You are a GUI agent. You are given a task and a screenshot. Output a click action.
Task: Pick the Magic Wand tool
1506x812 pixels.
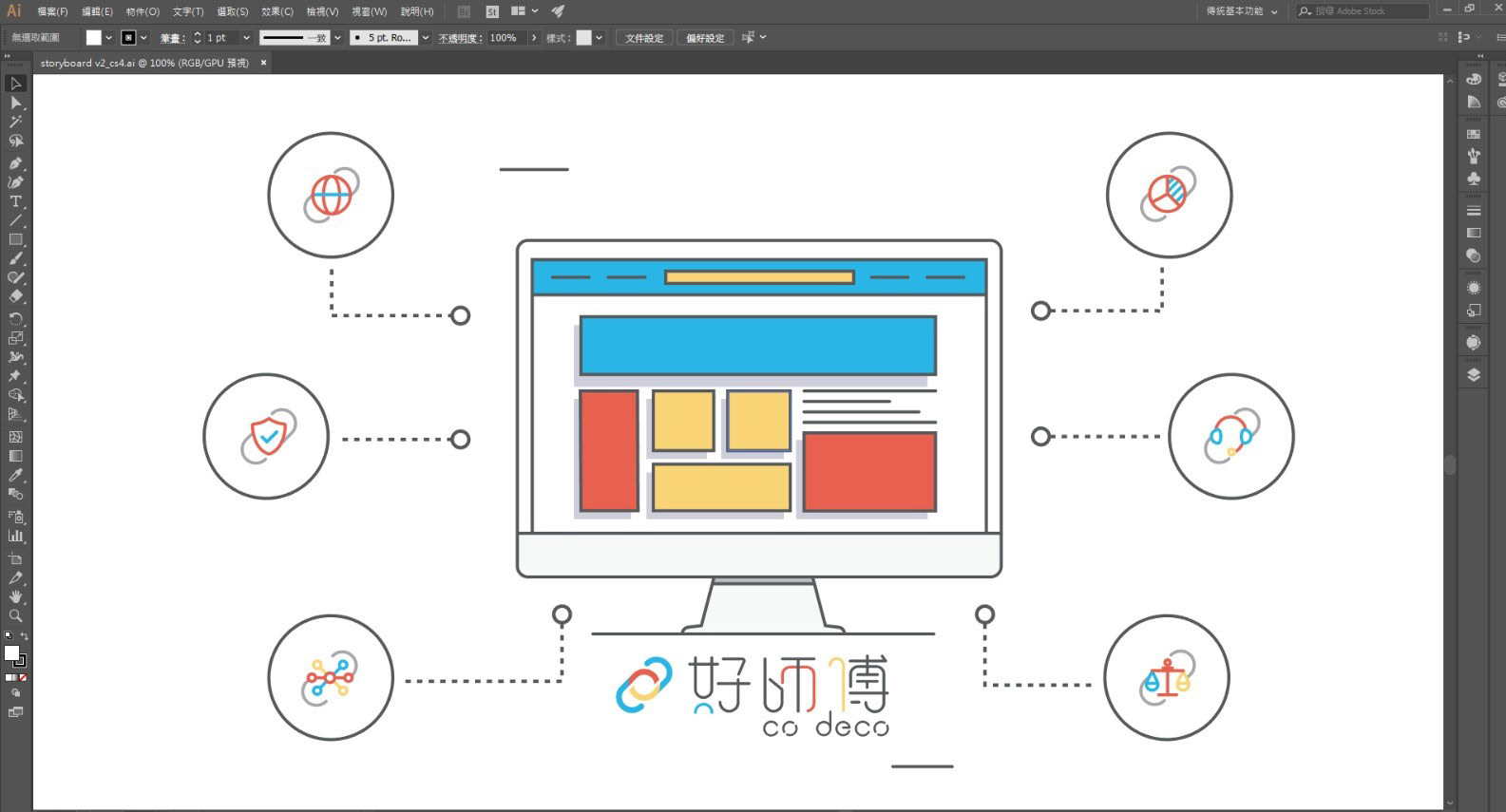[x=15, y=122]
